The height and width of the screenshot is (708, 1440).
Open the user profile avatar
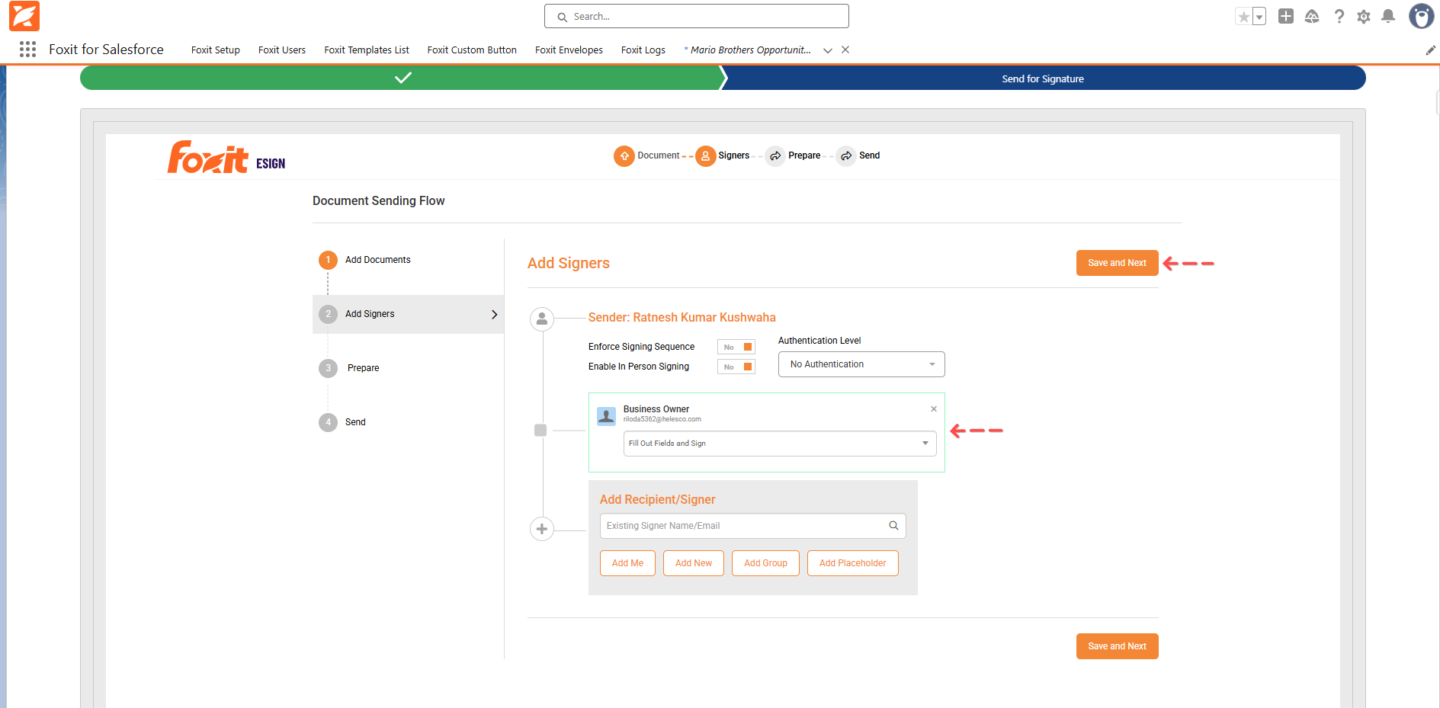[1421, 16]
